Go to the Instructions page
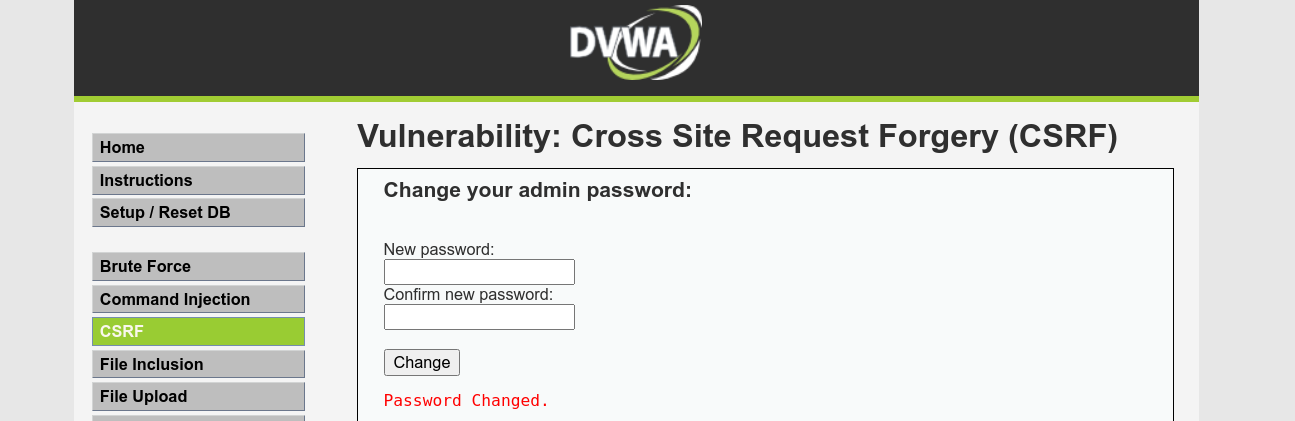Viewport: 1295px width, 421px height. [x=198, y=181]
